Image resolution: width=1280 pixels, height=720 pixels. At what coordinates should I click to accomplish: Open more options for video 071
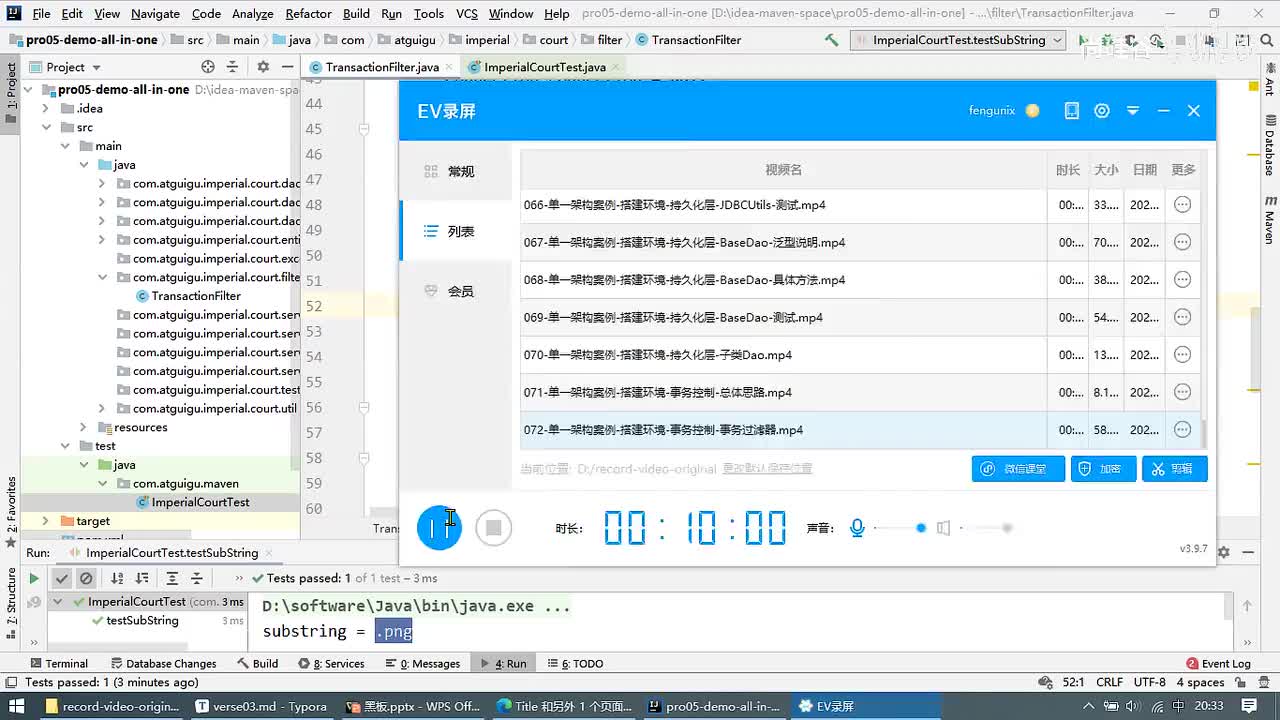[x=1182, y=392]
